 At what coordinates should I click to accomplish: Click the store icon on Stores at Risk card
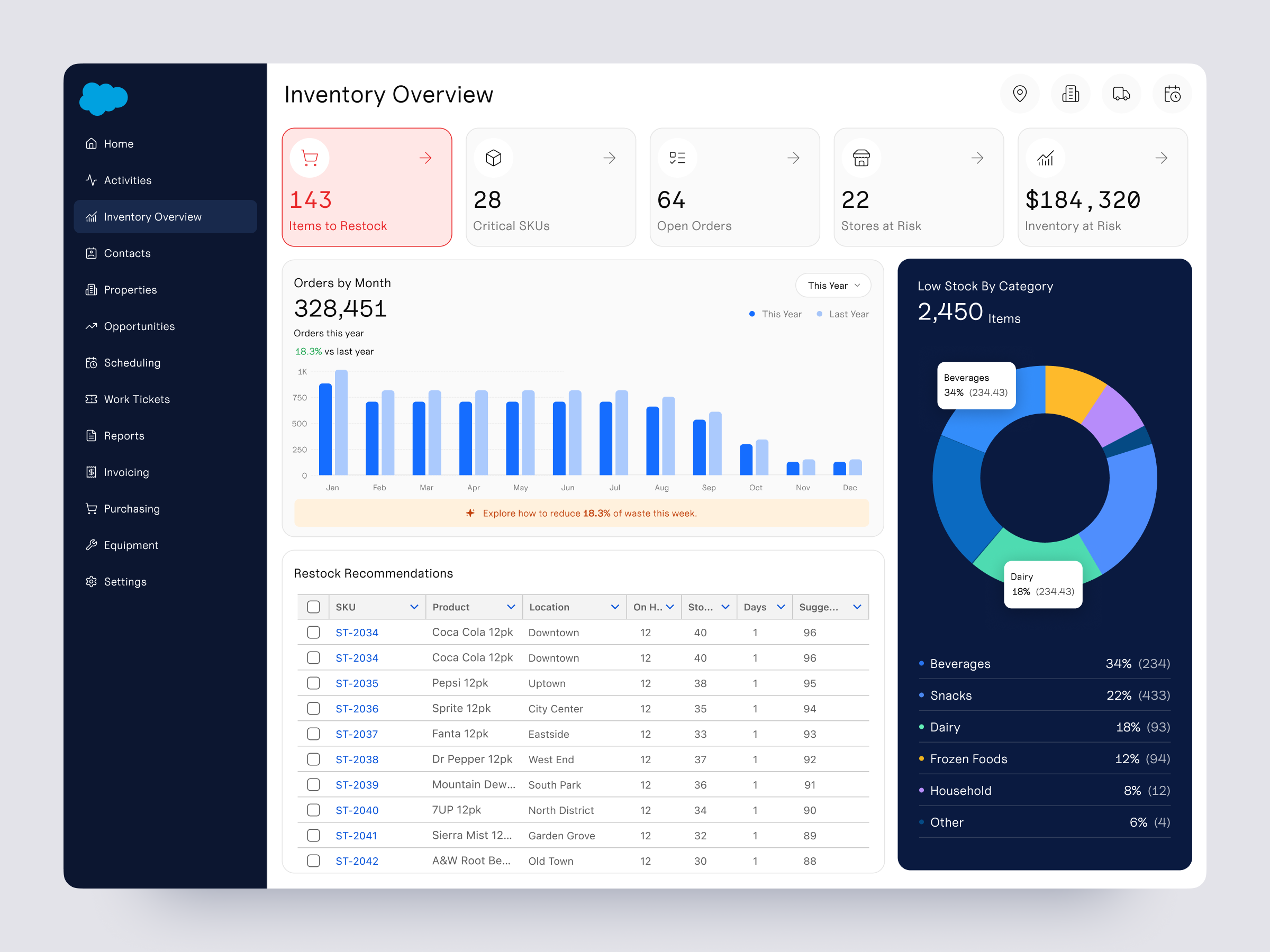861,158
